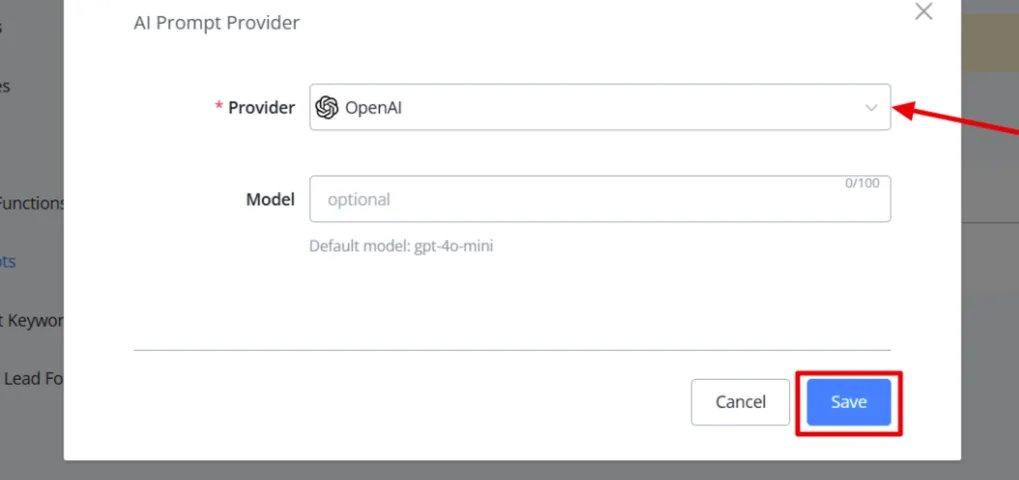Click the Provider field label
The height and width of the screenshot is (480, 1019).
pos(261,108)
